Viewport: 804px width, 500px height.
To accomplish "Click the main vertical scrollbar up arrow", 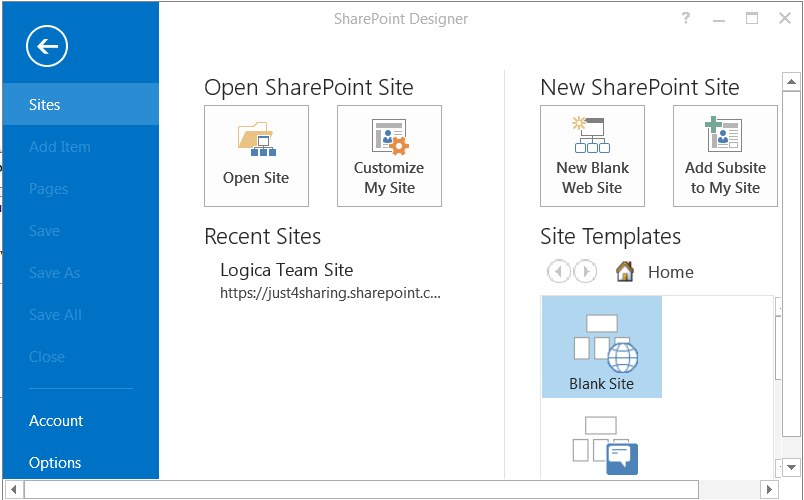I will pyautogui.click(x=791, y=82).
